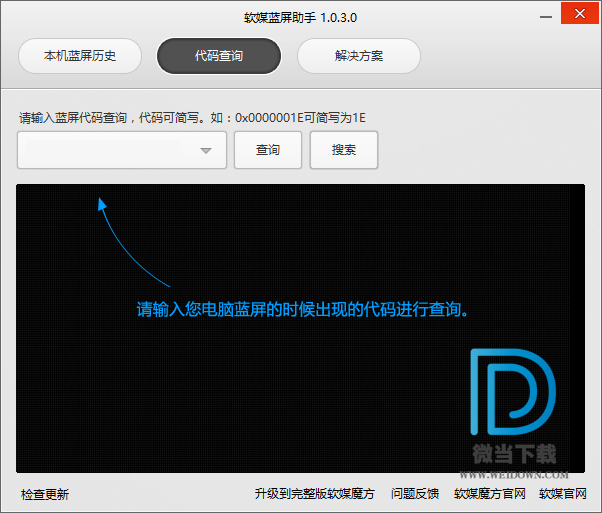Open the 解决方案 tab
The width and height of the screenshot is (602, 513).
(359, 56)
